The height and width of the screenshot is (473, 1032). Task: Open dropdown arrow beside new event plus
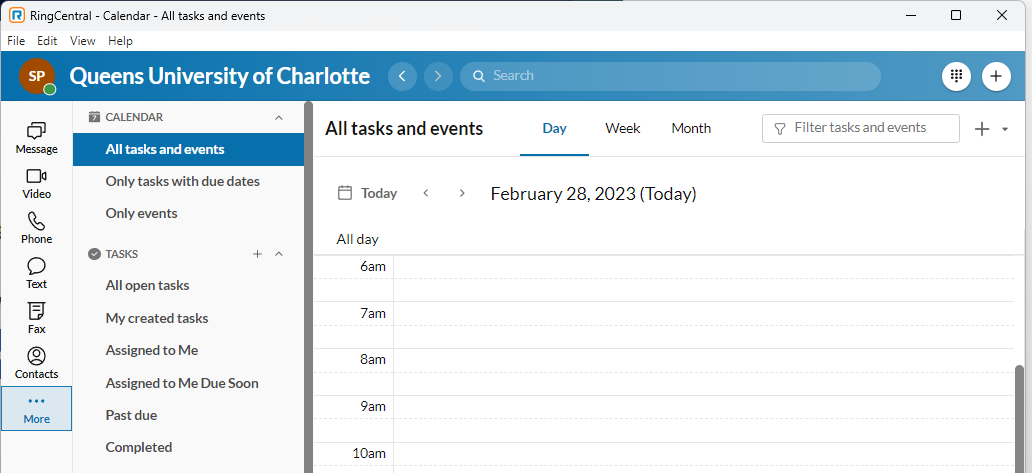click(x=1005, y=129)
